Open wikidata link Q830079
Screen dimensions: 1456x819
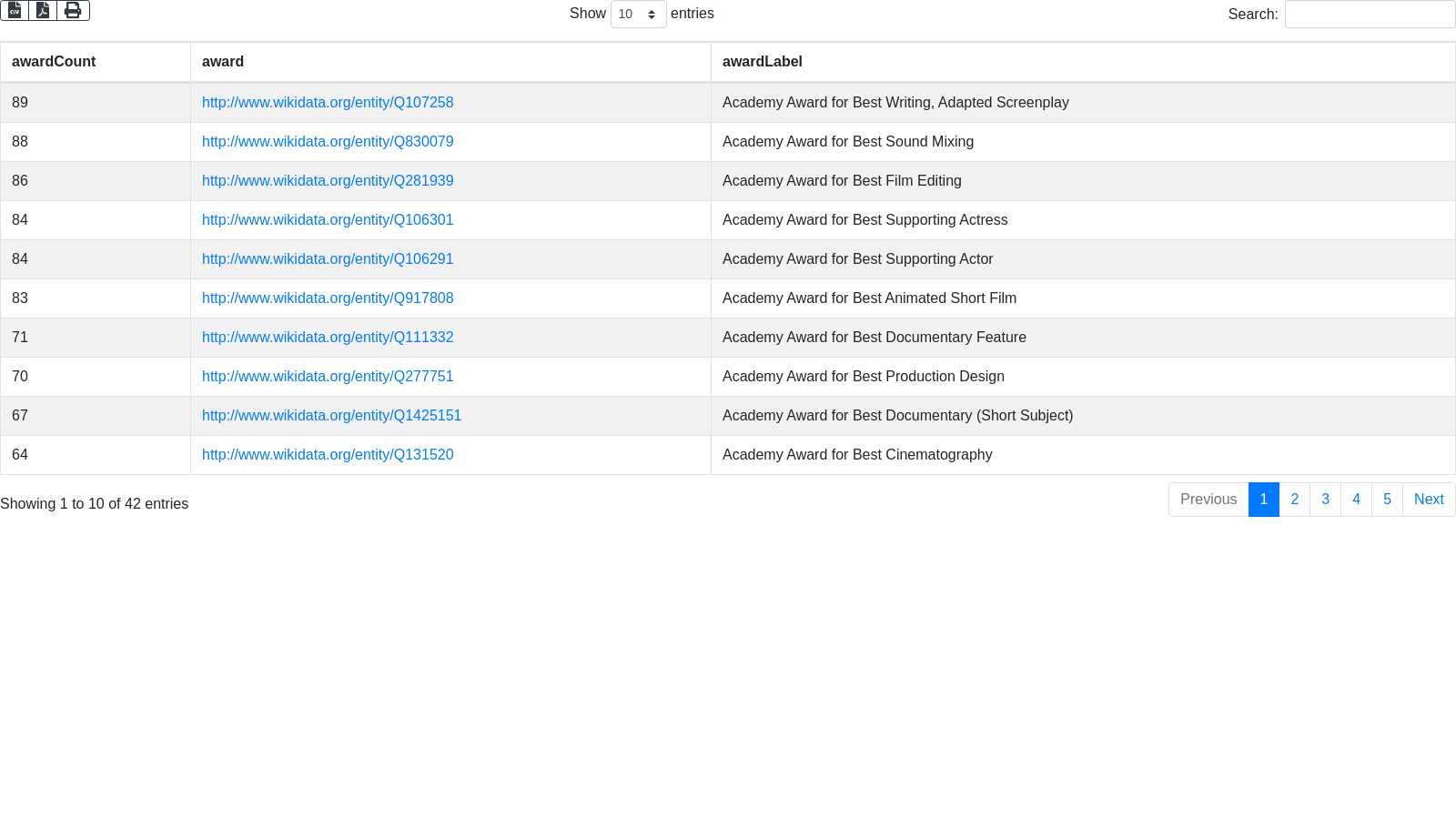tap(328, 142)
